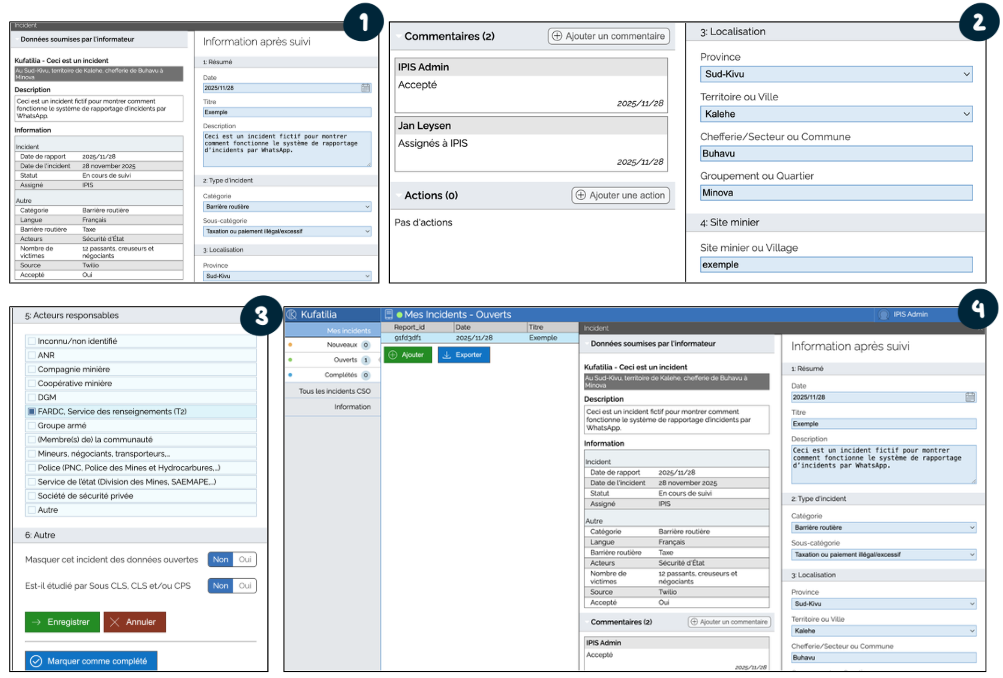Viewport: 1003px width, 678px height.
Task: Click checkmark icon on Marquer comme complété
Action: pyautogui.click(x=36, y=661)
